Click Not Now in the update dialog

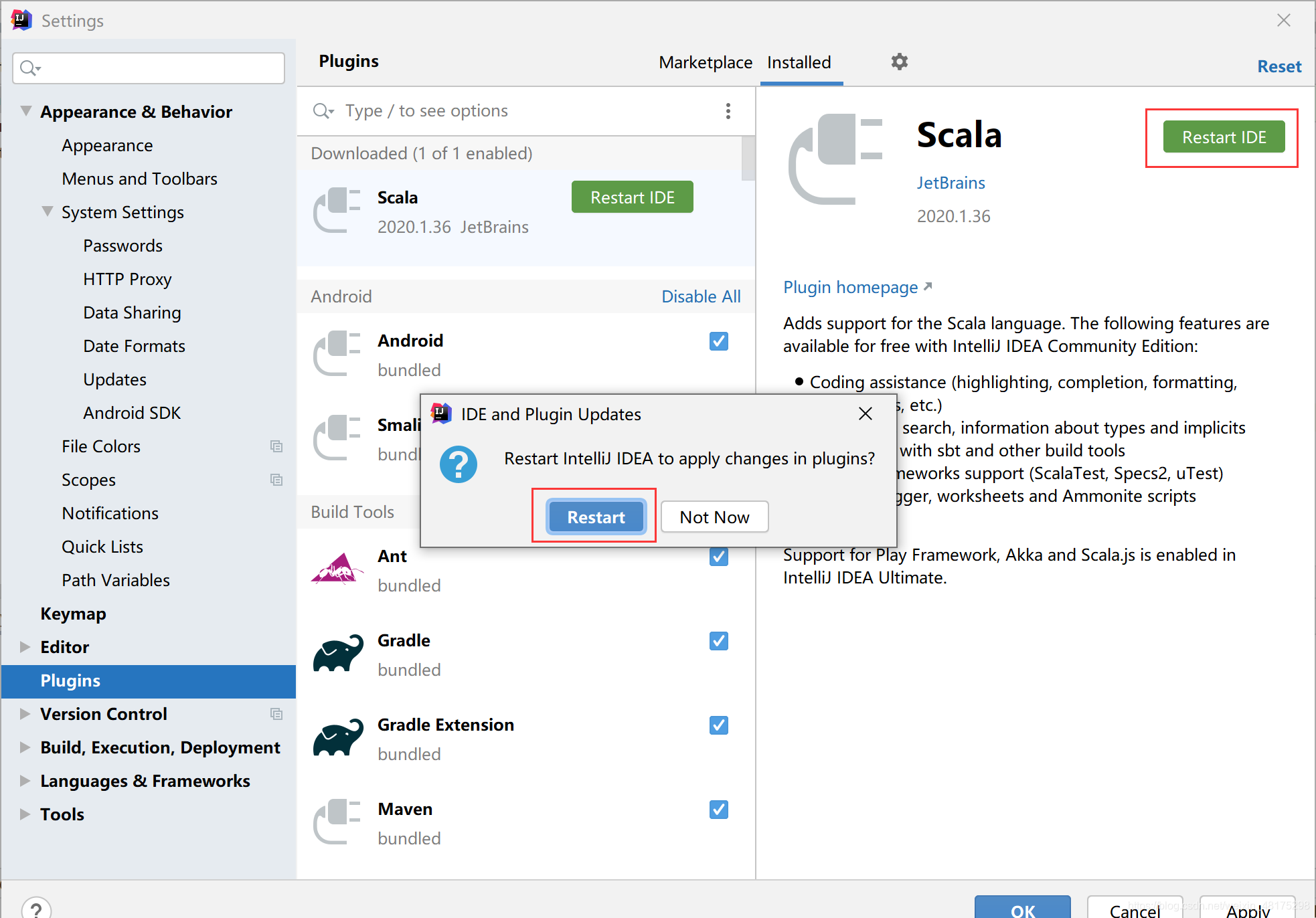[714, 517]
